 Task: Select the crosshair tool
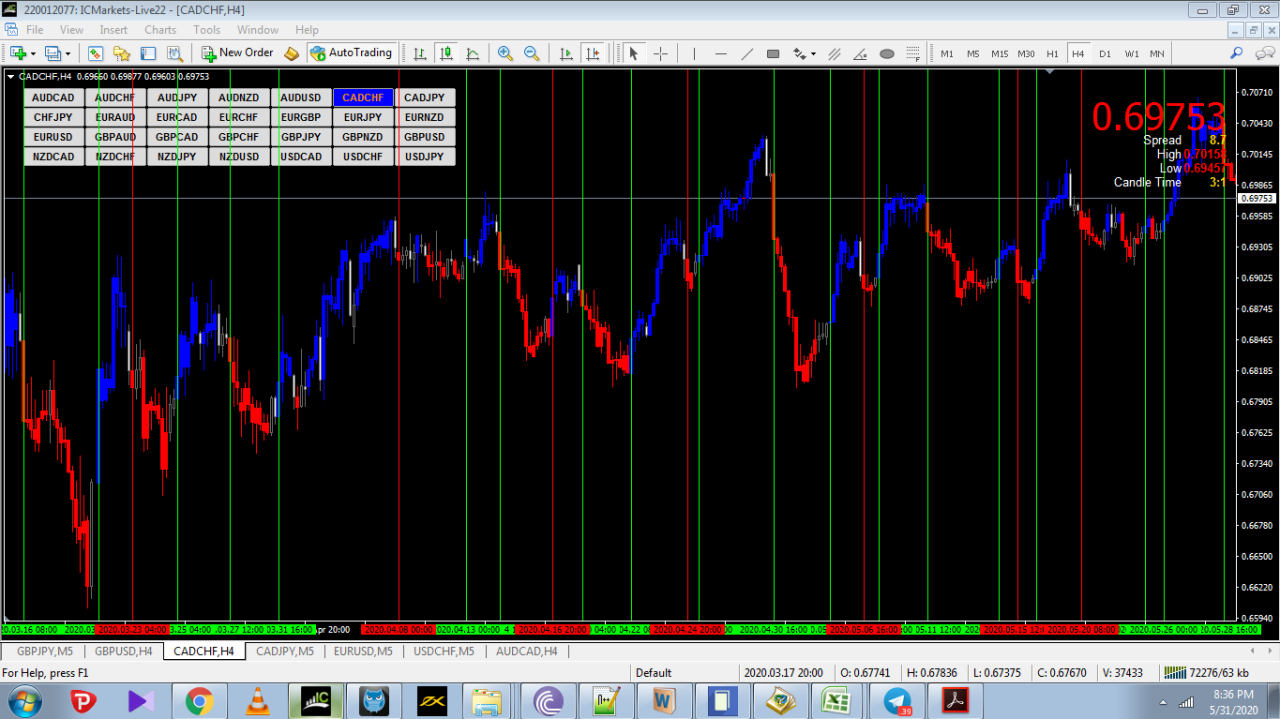(x=660, y=53)
